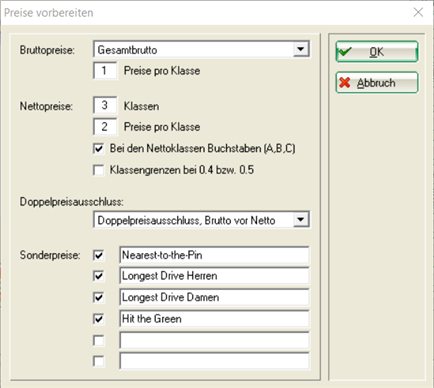Viewport: 434px width, 388px height.
Task: Uncheck the Nearest-to-the-Pin special prize checkbox
Action: click(x=98, y=255)
